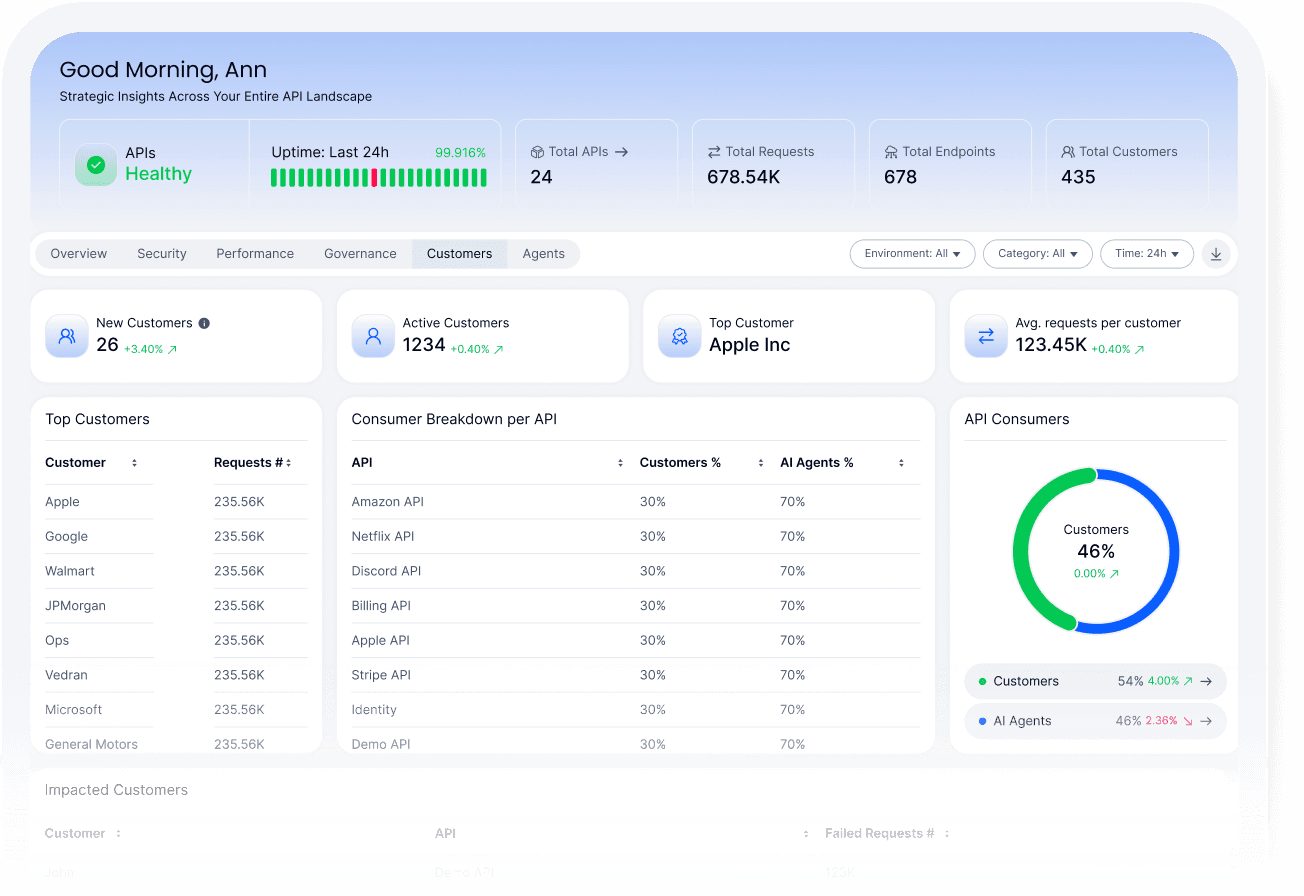Click the donut chart center Customers 46%
This screenshot has height=896, width=1304.
coord(1096,551)
